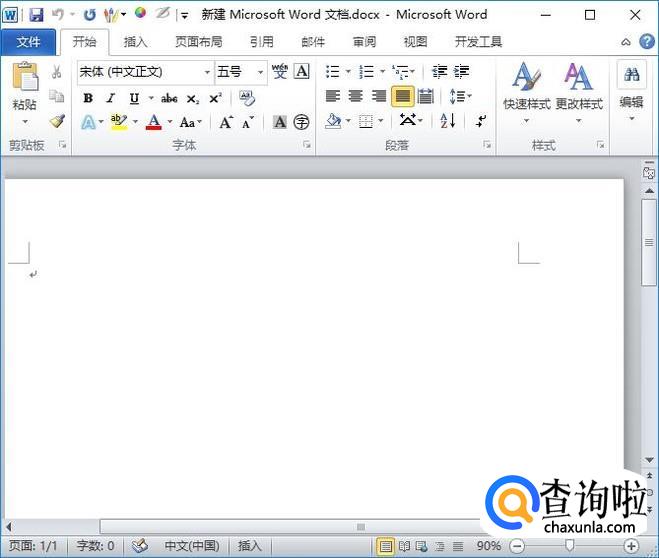Apply superscript formatting
The height and width of the screenshot is (558, 659).
point(215,98)
